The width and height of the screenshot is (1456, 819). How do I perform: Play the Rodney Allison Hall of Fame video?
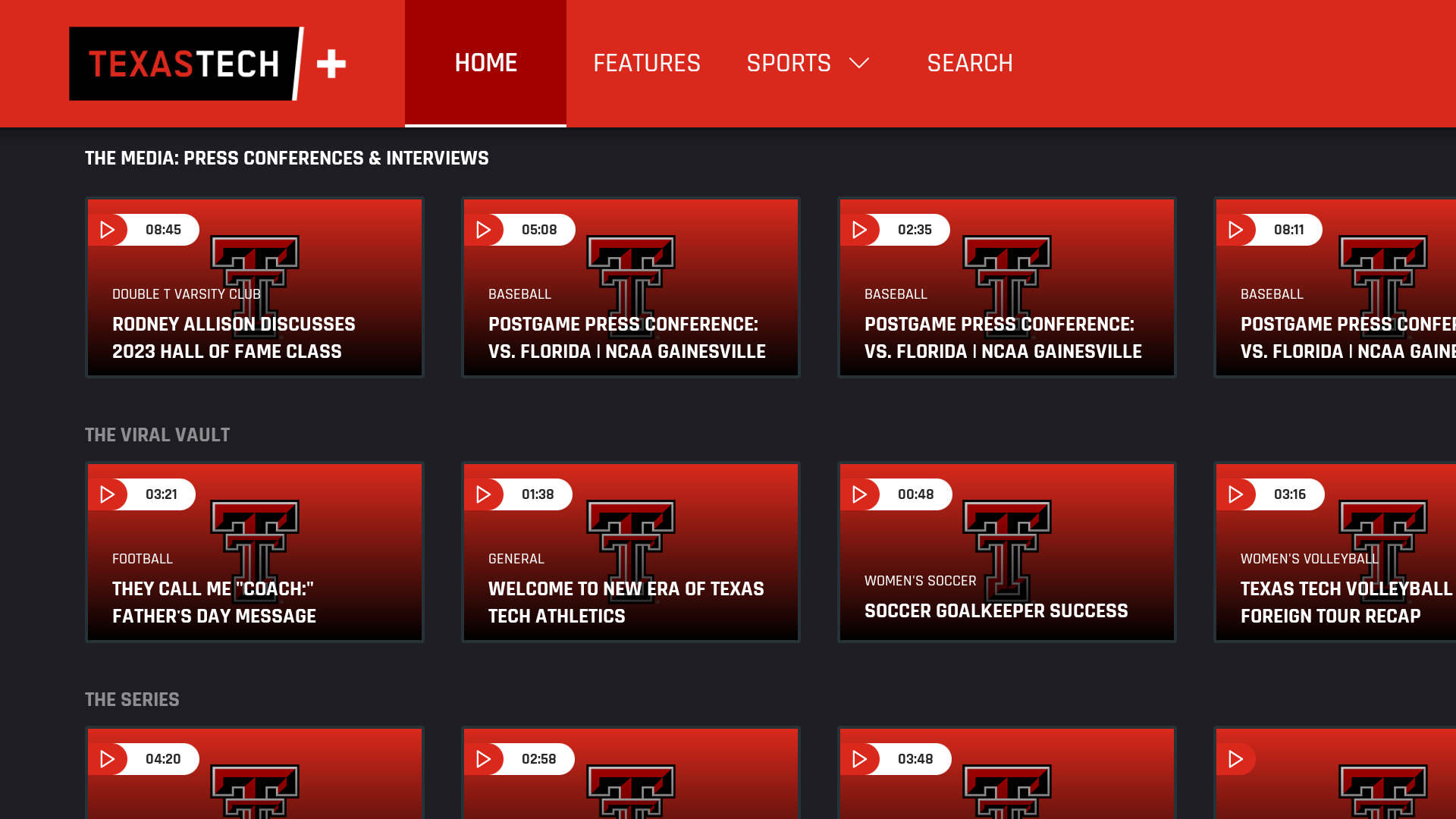pyautogui.click(x=254, y=288)
